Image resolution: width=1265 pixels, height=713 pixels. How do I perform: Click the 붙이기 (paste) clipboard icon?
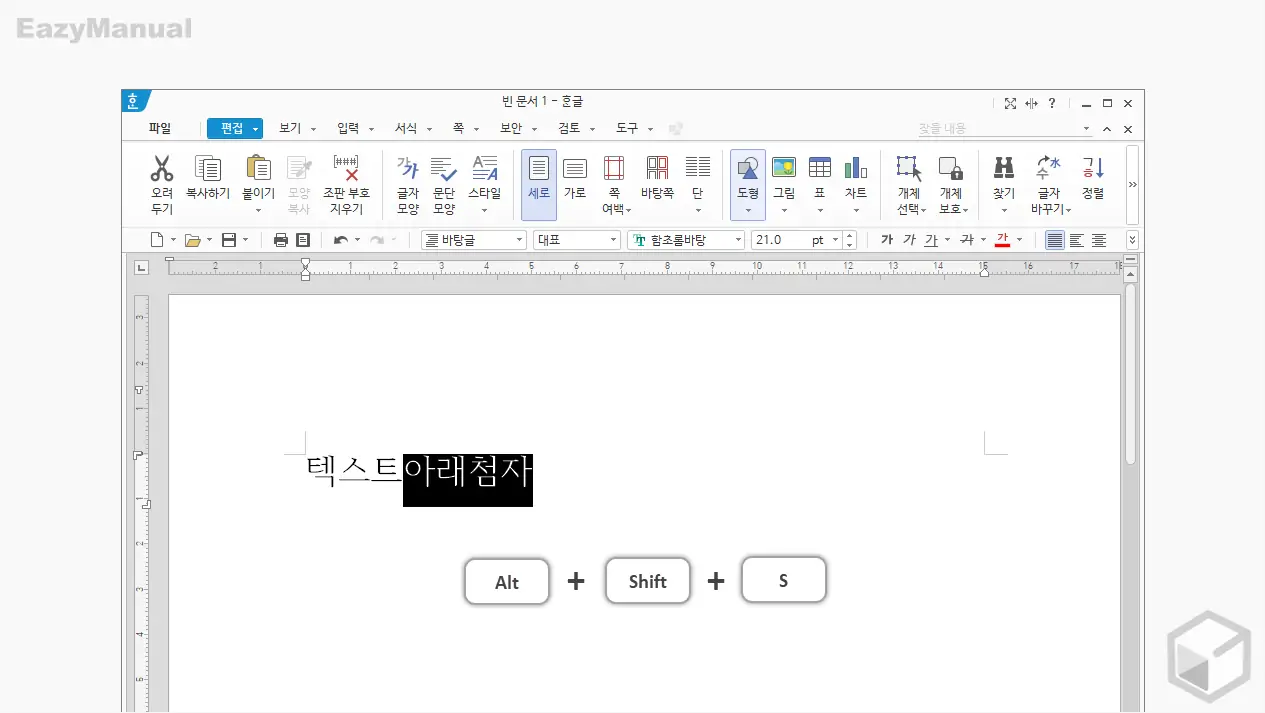[258, 168]
